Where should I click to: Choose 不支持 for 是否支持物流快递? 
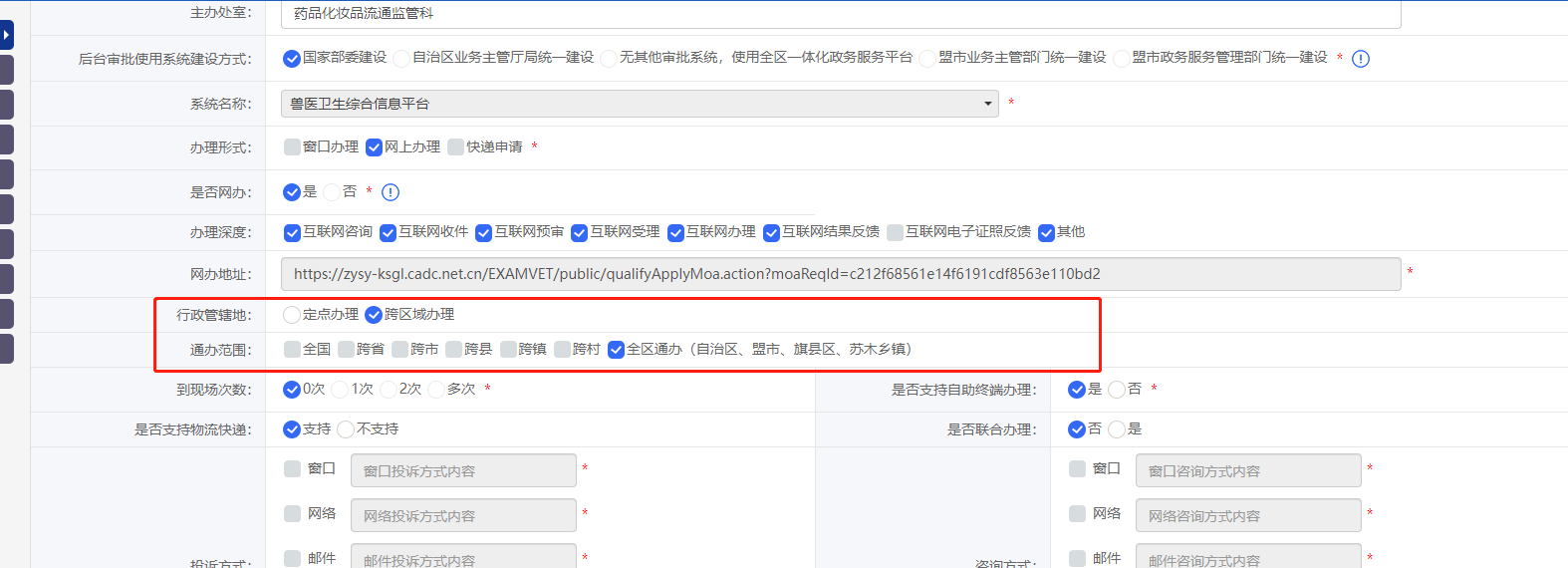346,429
